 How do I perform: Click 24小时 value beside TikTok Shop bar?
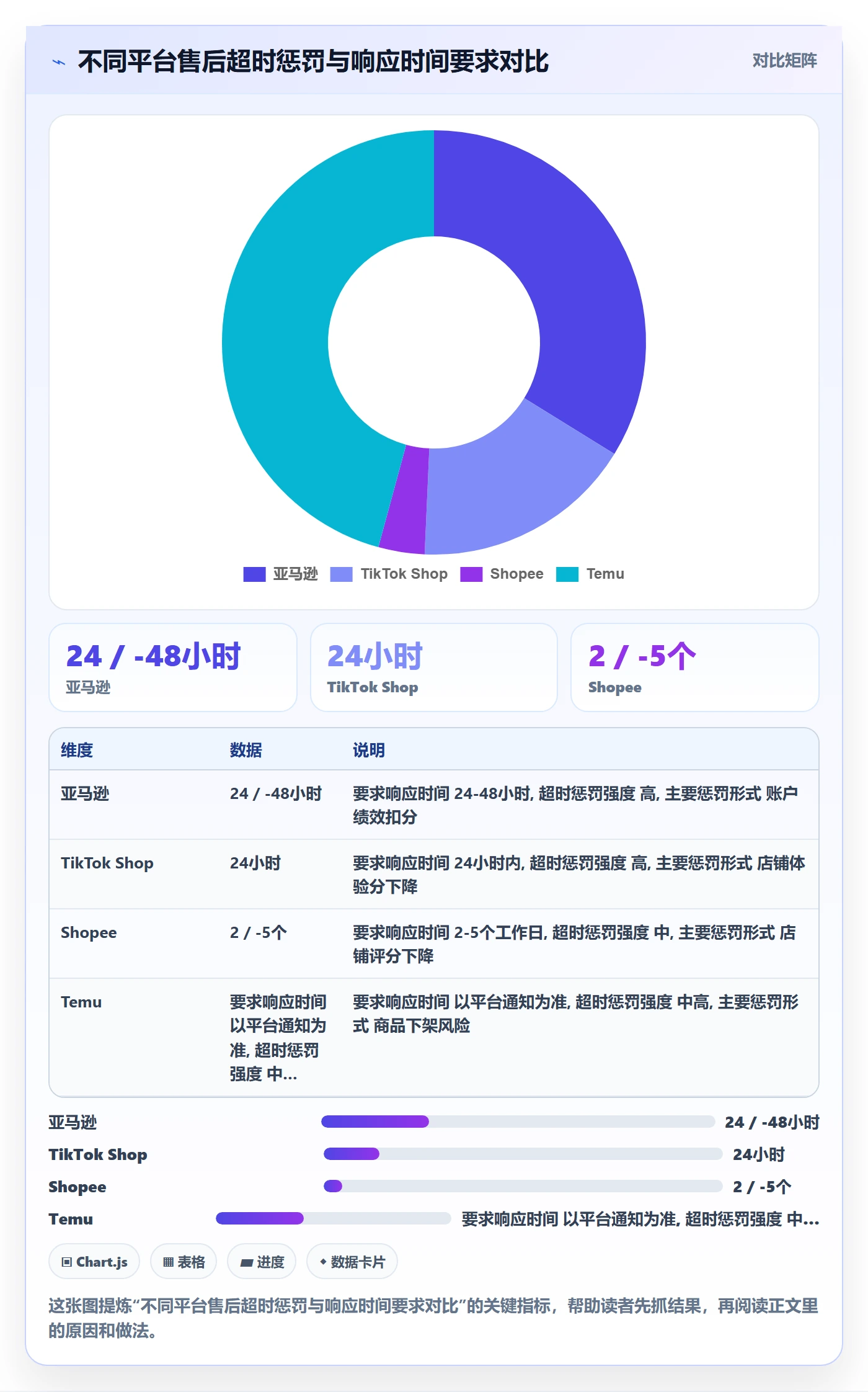coord(759,1154)
